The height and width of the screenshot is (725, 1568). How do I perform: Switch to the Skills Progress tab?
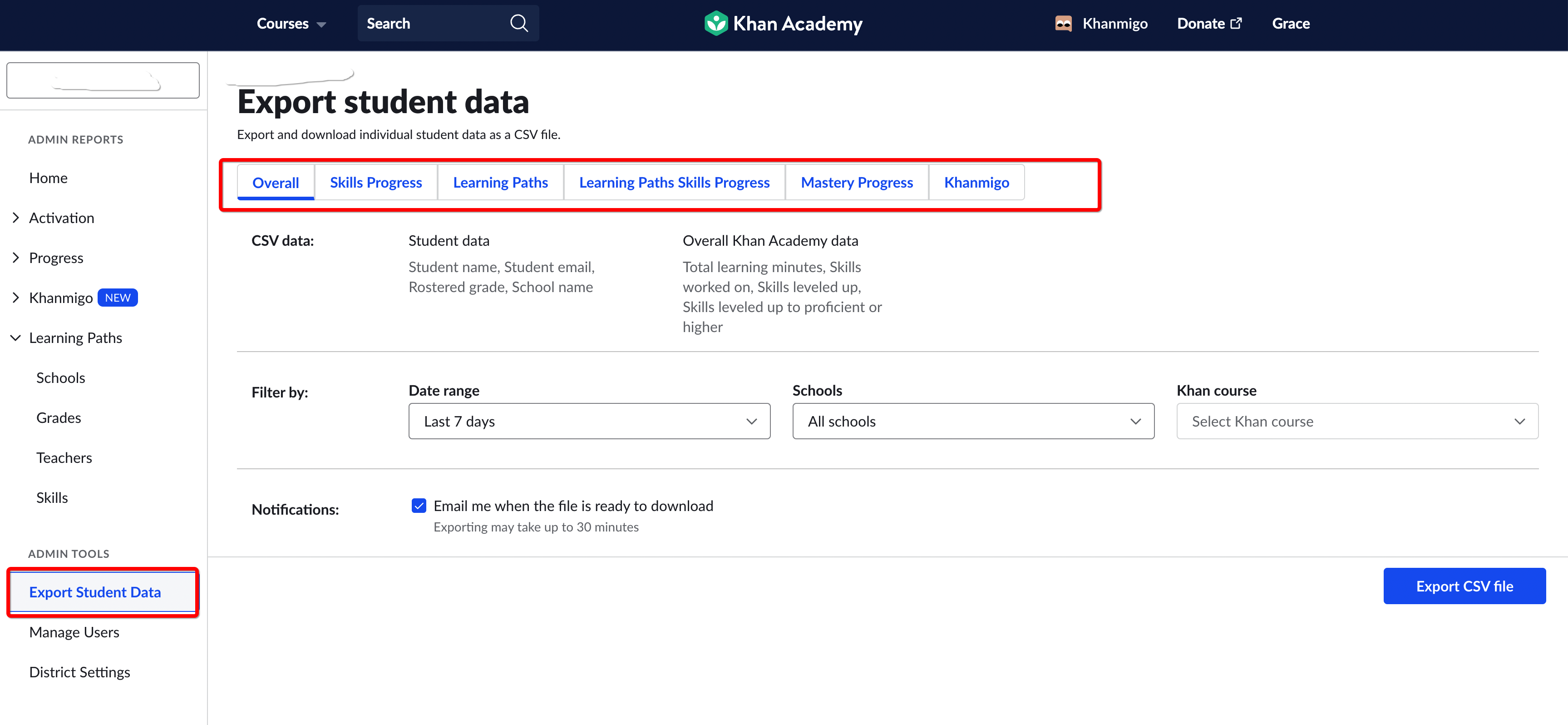click(x=375, y=182)
